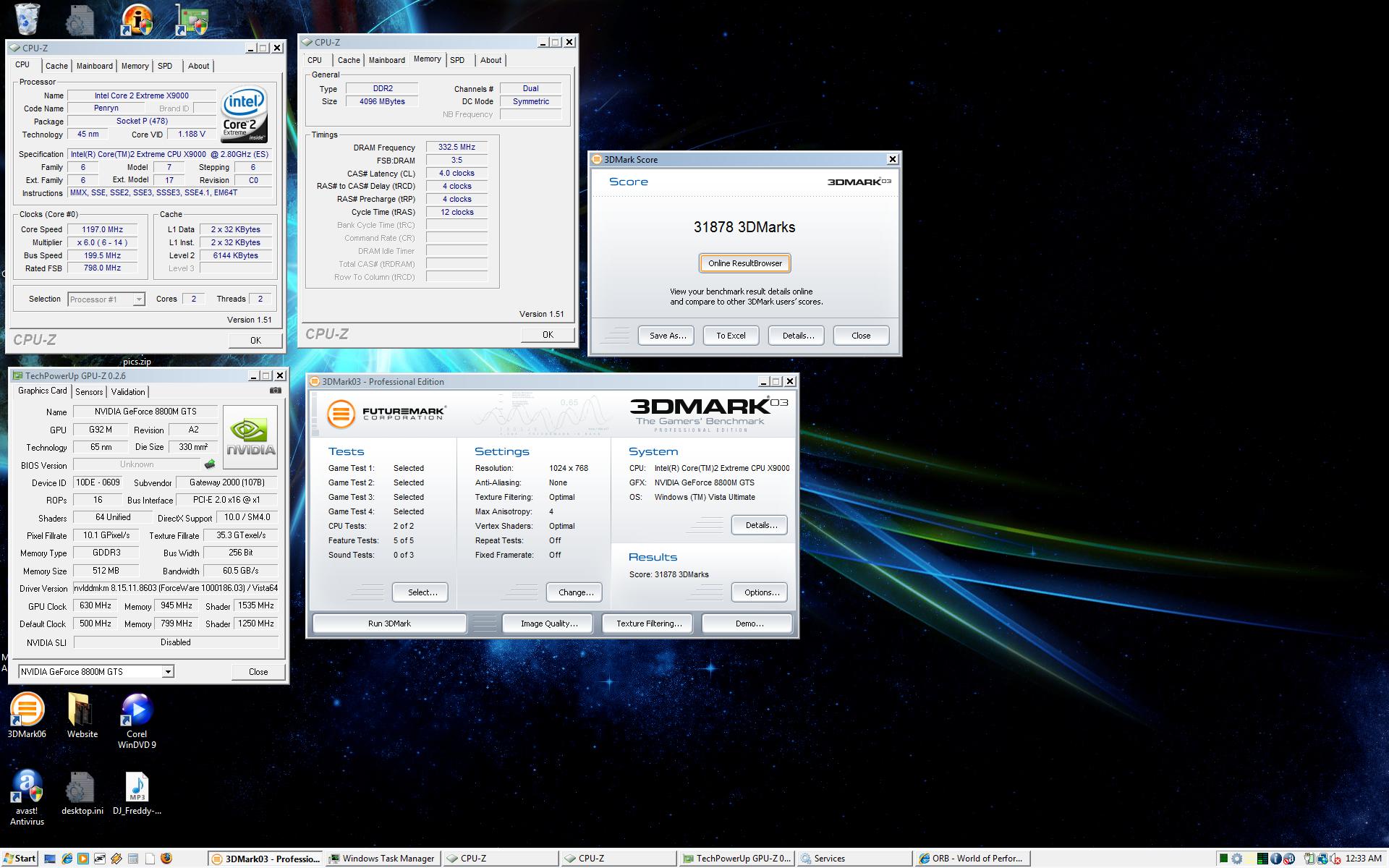
Task: Switch to Services taskbar button
Action: pos(853,859)
